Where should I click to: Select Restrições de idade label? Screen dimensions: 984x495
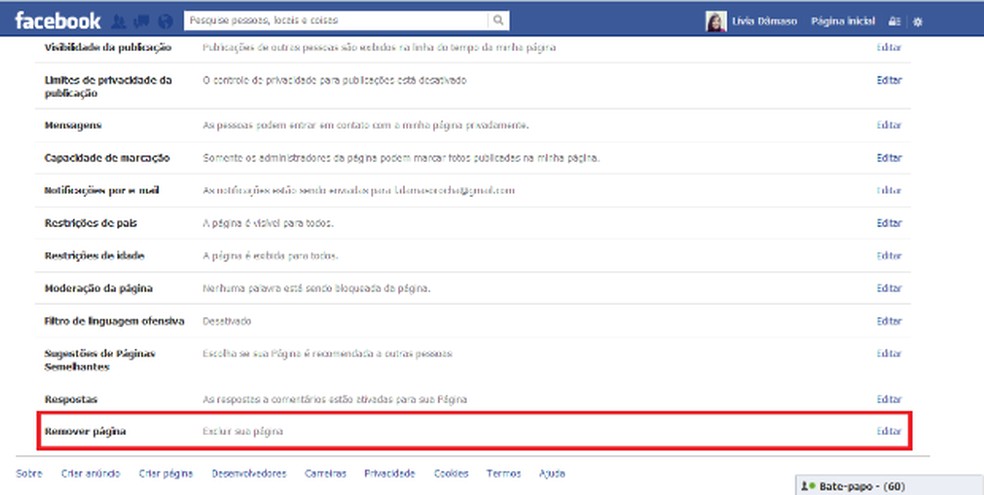click(95, 256)
